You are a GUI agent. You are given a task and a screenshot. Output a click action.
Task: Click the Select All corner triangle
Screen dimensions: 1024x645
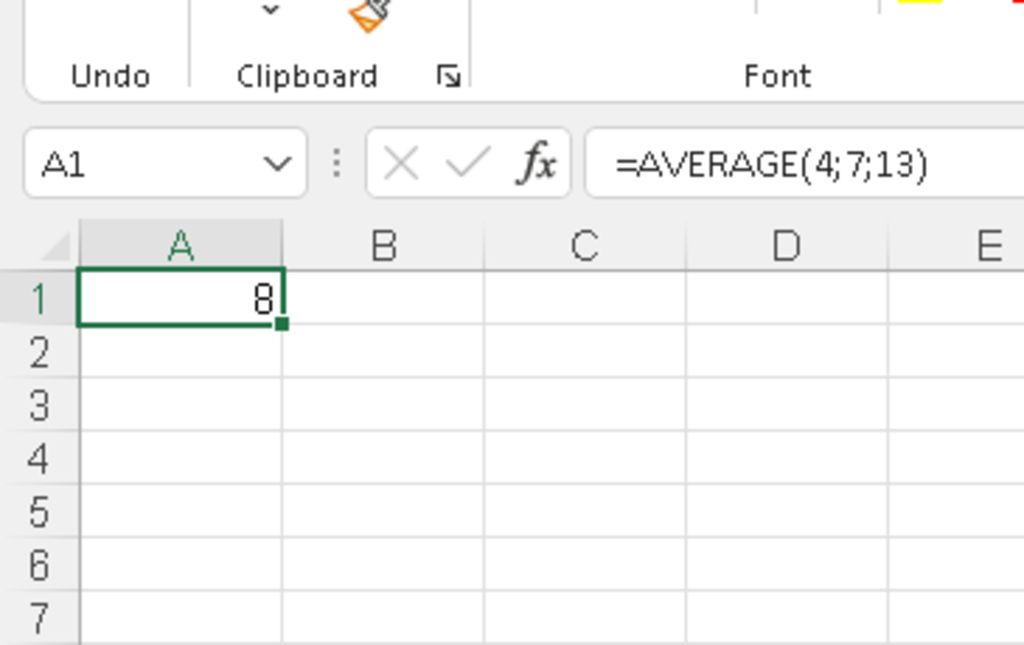55,246
